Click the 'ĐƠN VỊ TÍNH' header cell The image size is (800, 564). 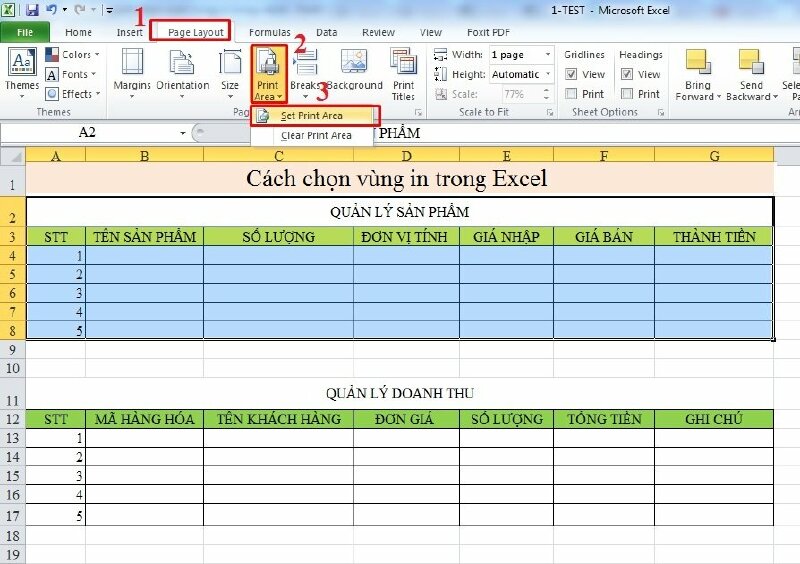[406, 237]
